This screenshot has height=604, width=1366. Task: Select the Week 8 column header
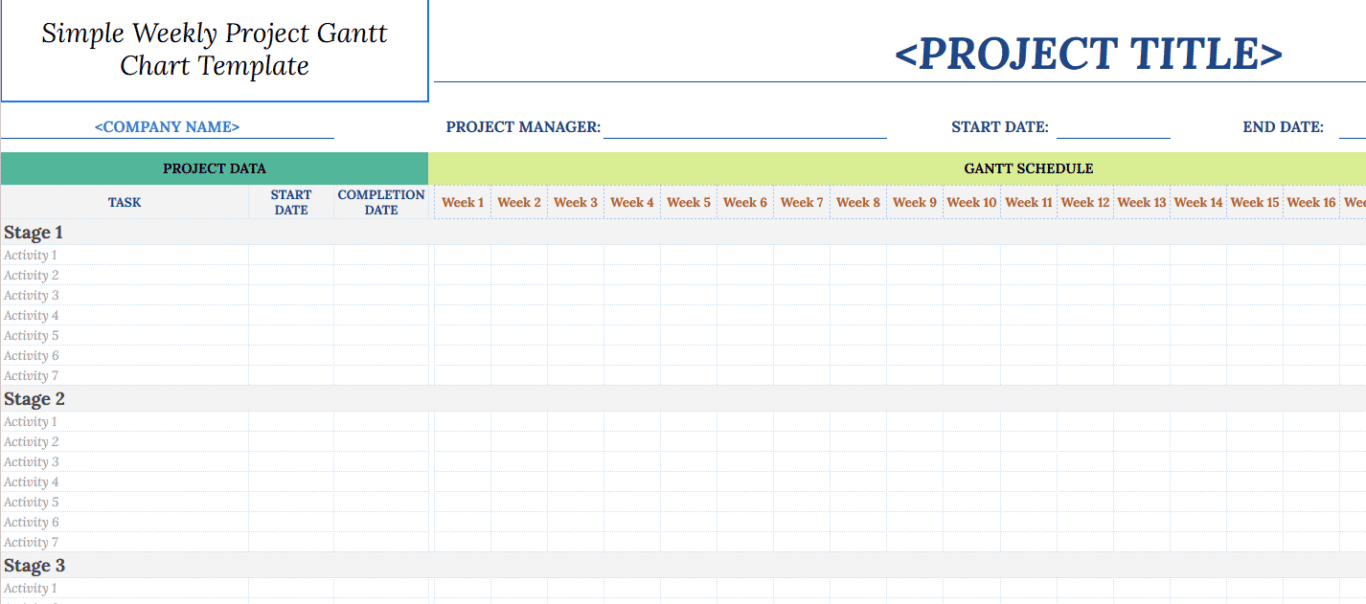point(858,202)
